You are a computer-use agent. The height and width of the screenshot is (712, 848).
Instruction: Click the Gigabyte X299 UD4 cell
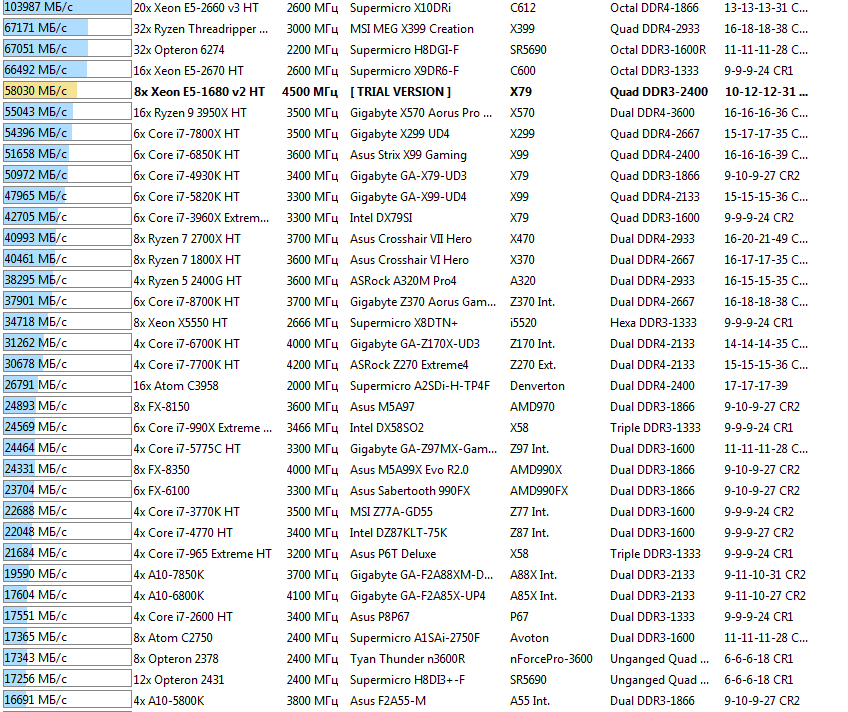coord(400,134)
